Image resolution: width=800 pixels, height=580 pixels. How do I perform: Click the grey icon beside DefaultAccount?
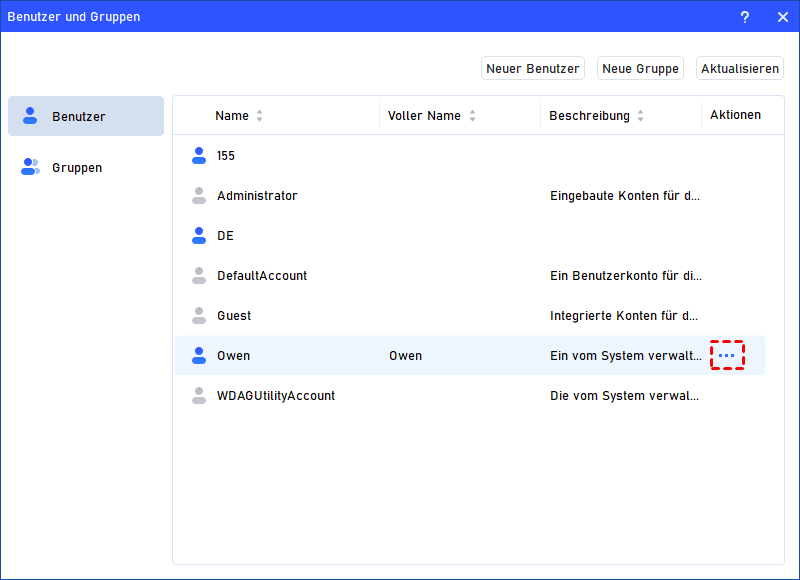[198, 276]
